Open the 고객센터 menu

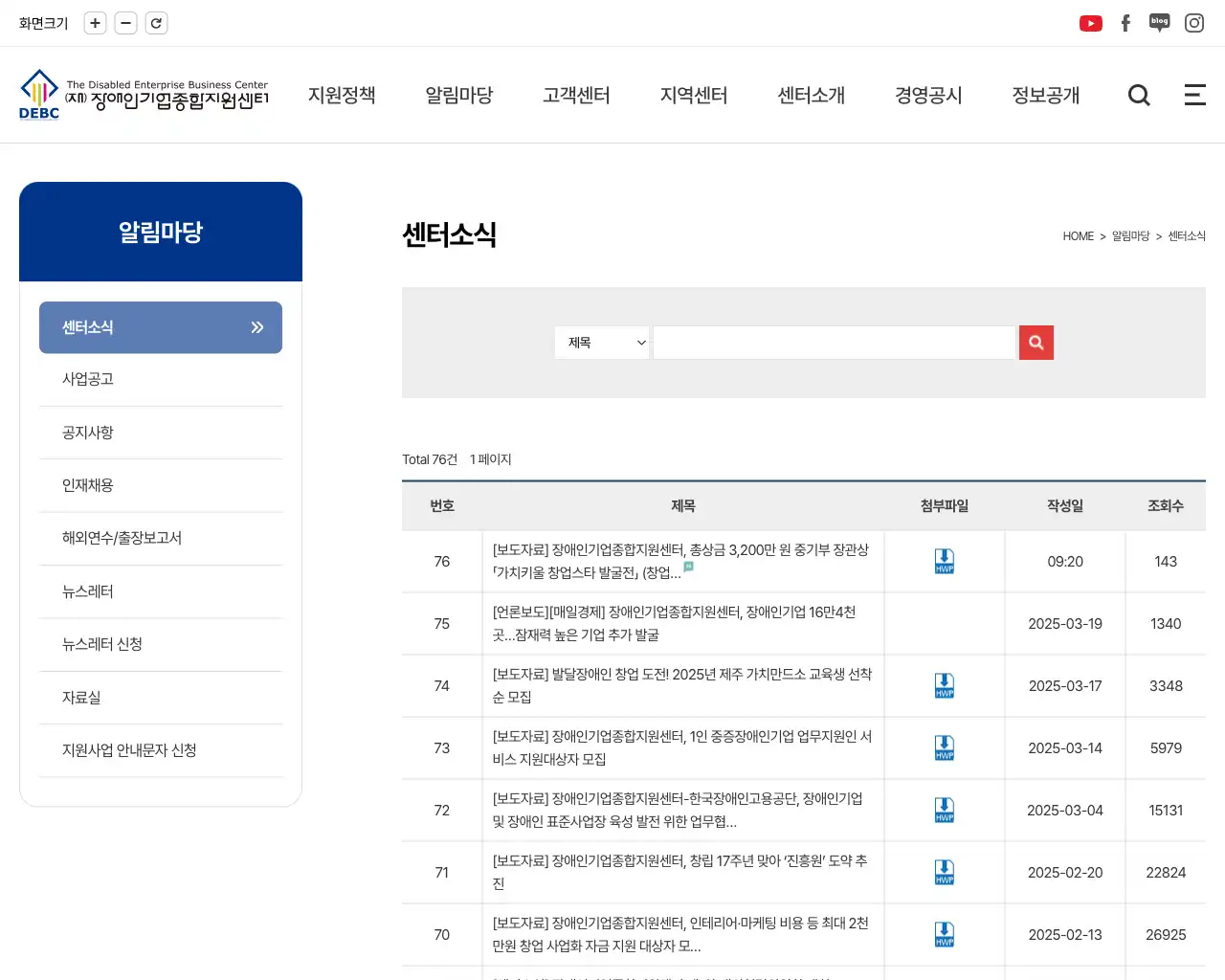pos(576,95)
